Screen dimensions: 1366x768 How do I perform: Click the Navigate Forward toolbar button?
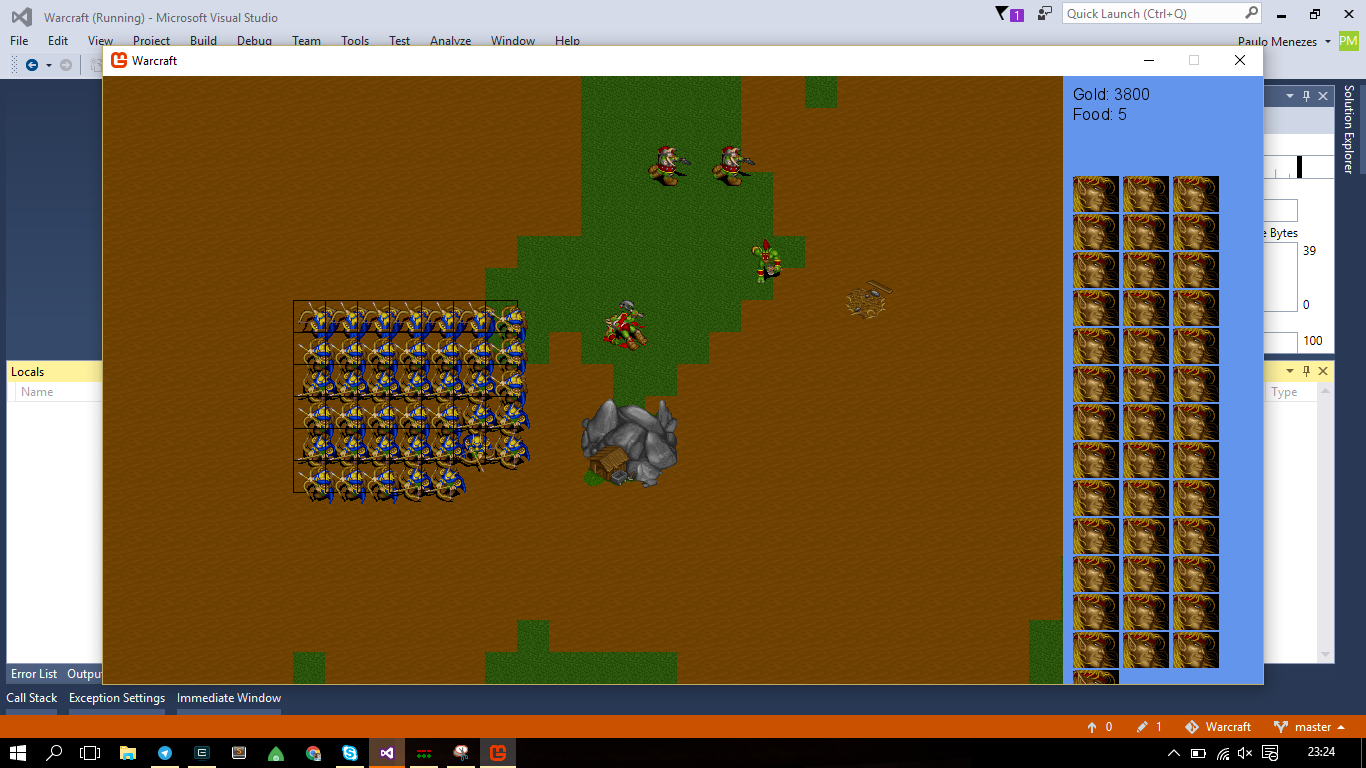click(66, 64)
